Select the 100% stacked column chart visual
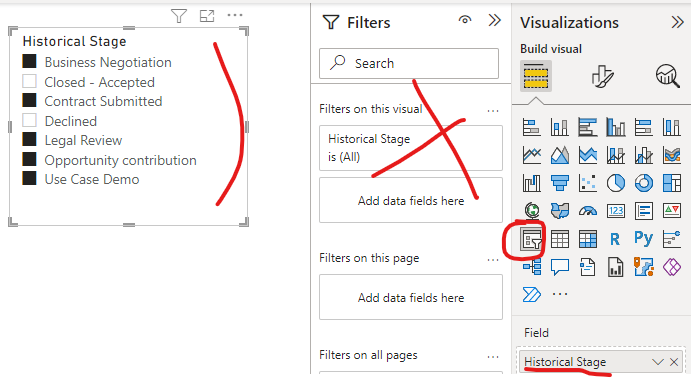 [672, 127]
